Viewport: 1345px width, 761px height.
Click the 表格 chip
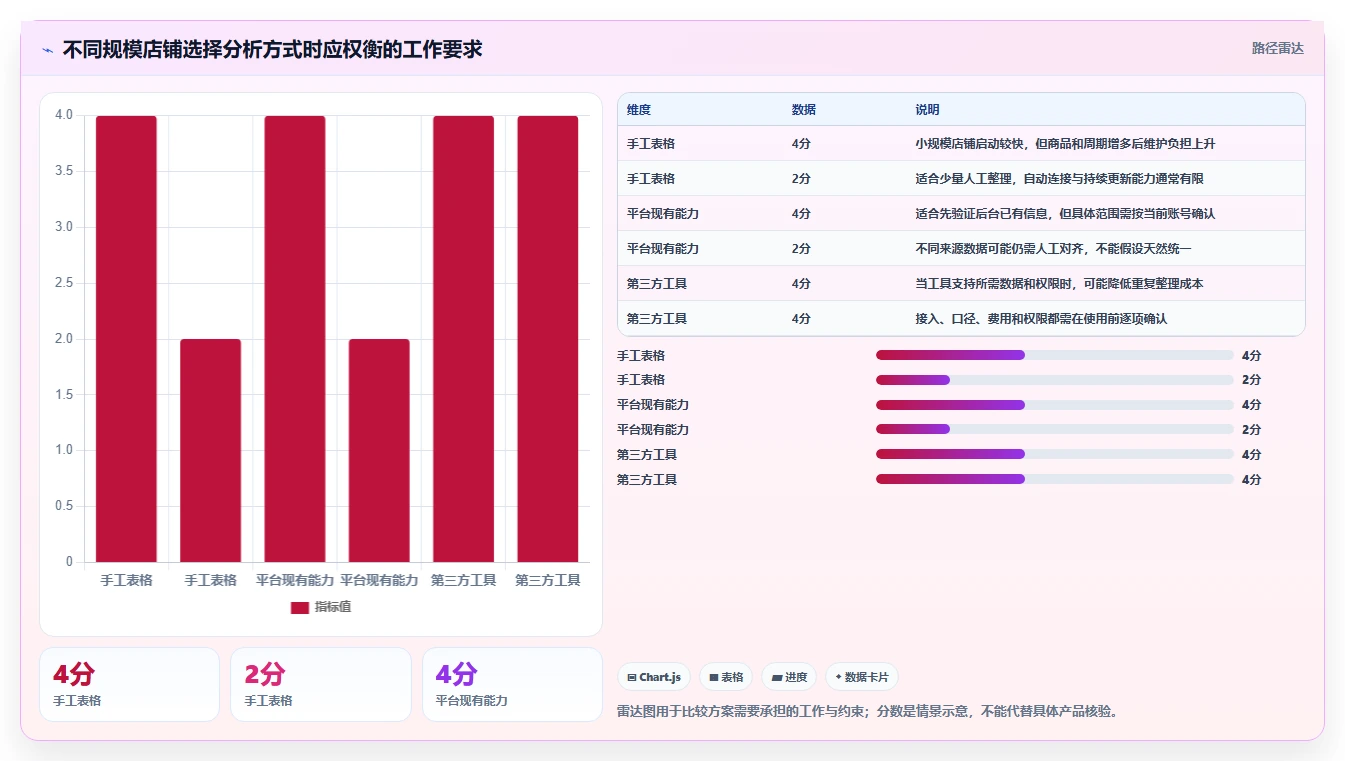point(726,677)
